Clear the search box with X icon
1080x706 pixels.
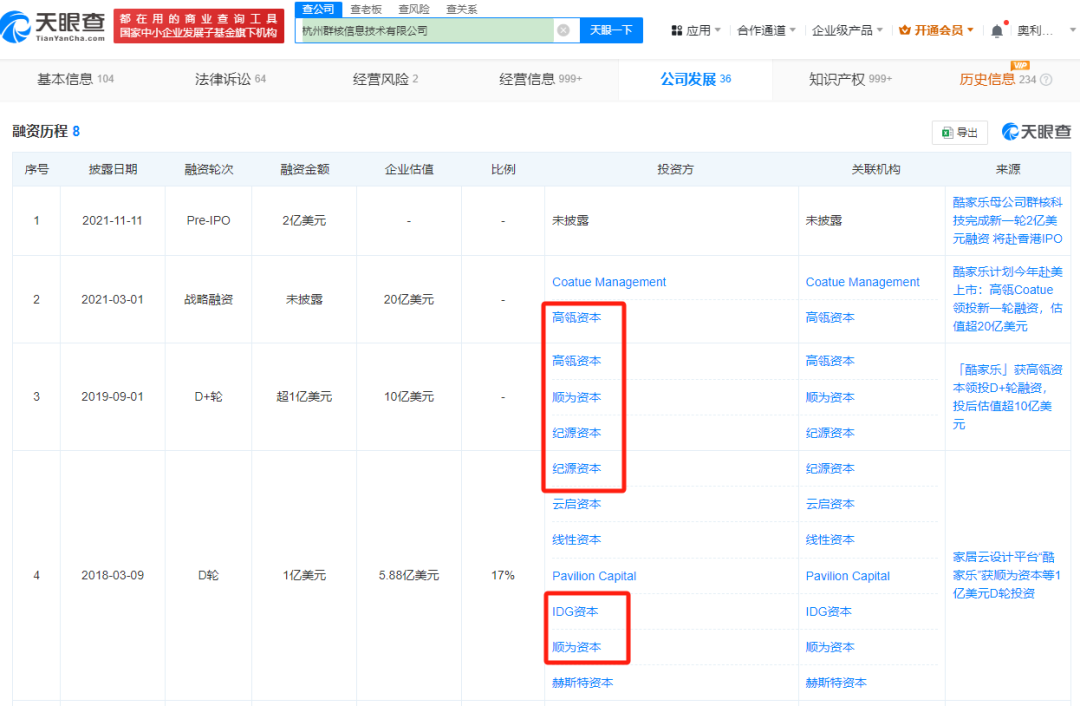563,30
